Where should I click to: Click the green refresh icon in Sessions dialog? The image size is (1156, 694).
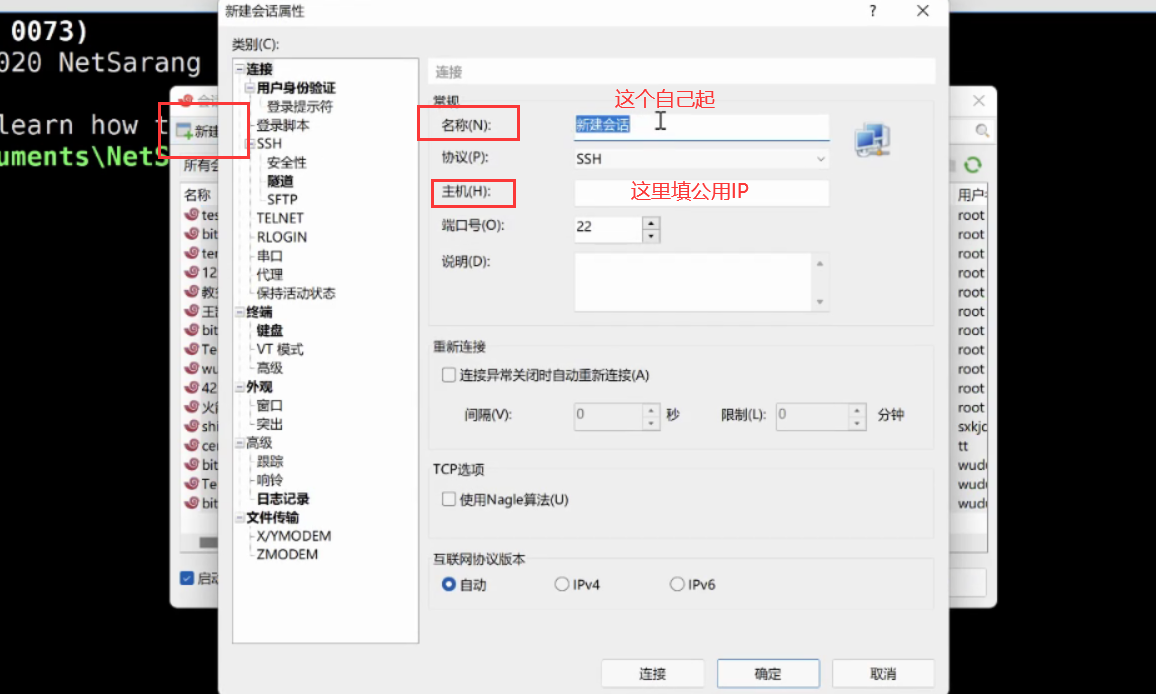(972, 164)
